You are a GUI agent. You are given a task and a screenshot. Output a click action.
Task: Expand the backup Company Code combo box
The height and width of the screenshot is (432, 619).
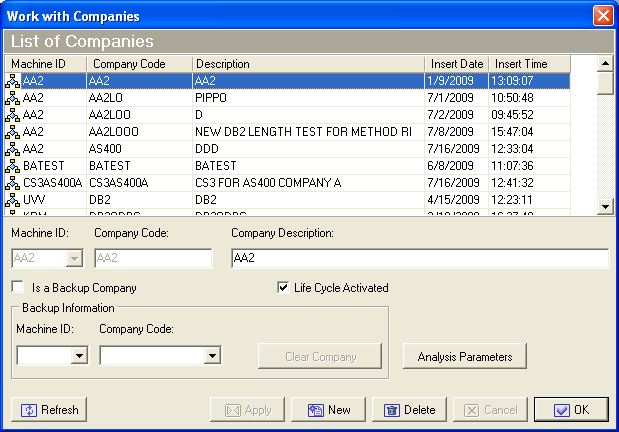pyautogui.click(x=211, y=355)
